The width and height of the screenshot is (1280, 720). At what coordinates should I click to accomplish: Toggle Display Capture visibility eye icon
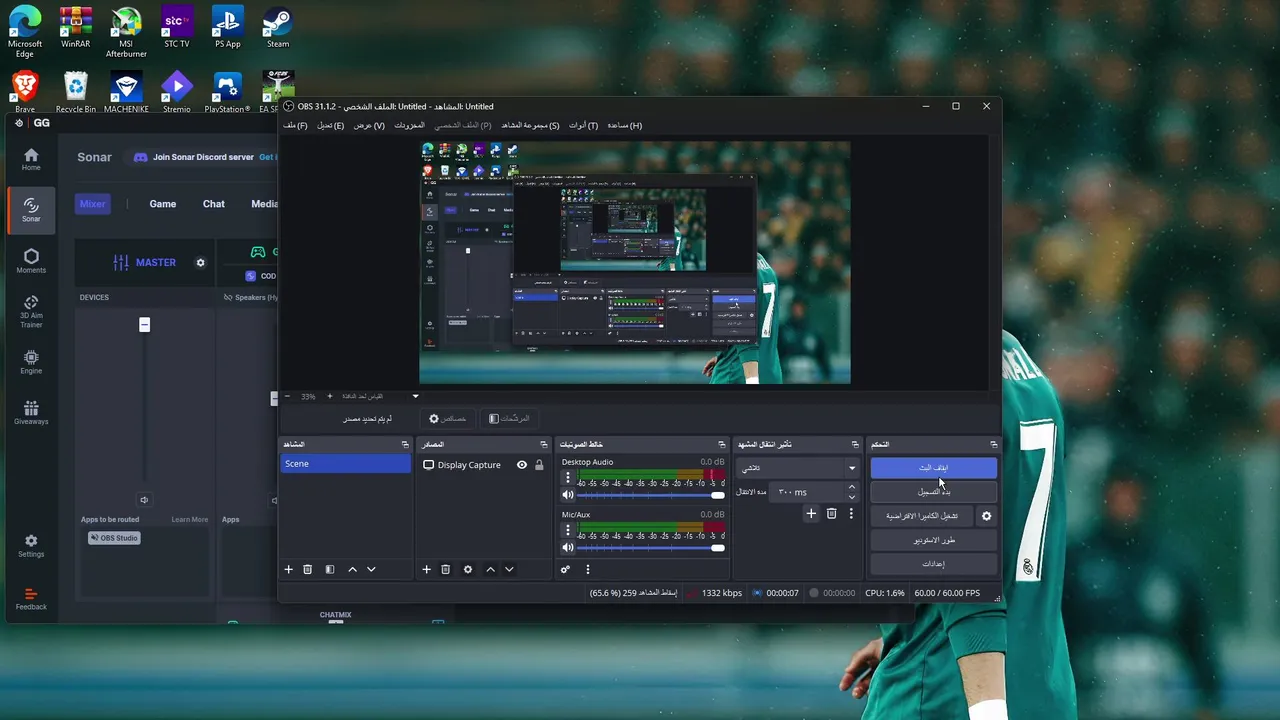[522, 465]
